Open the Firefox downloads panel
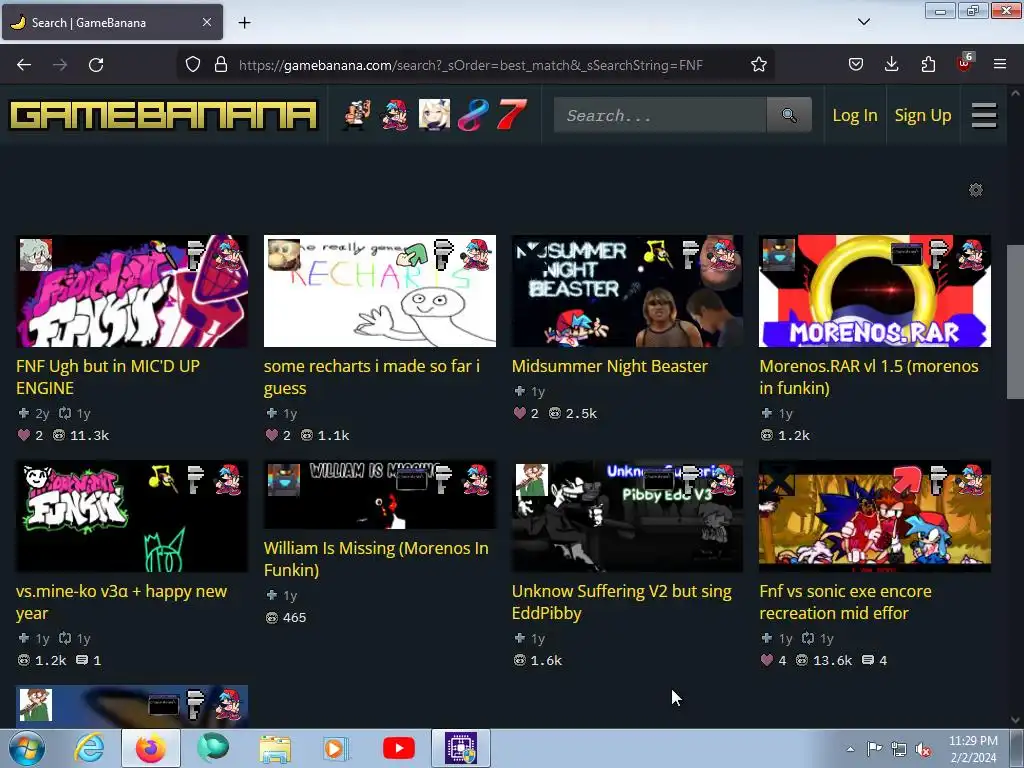This screenshot has height=768, width=1024. point(891,64)
